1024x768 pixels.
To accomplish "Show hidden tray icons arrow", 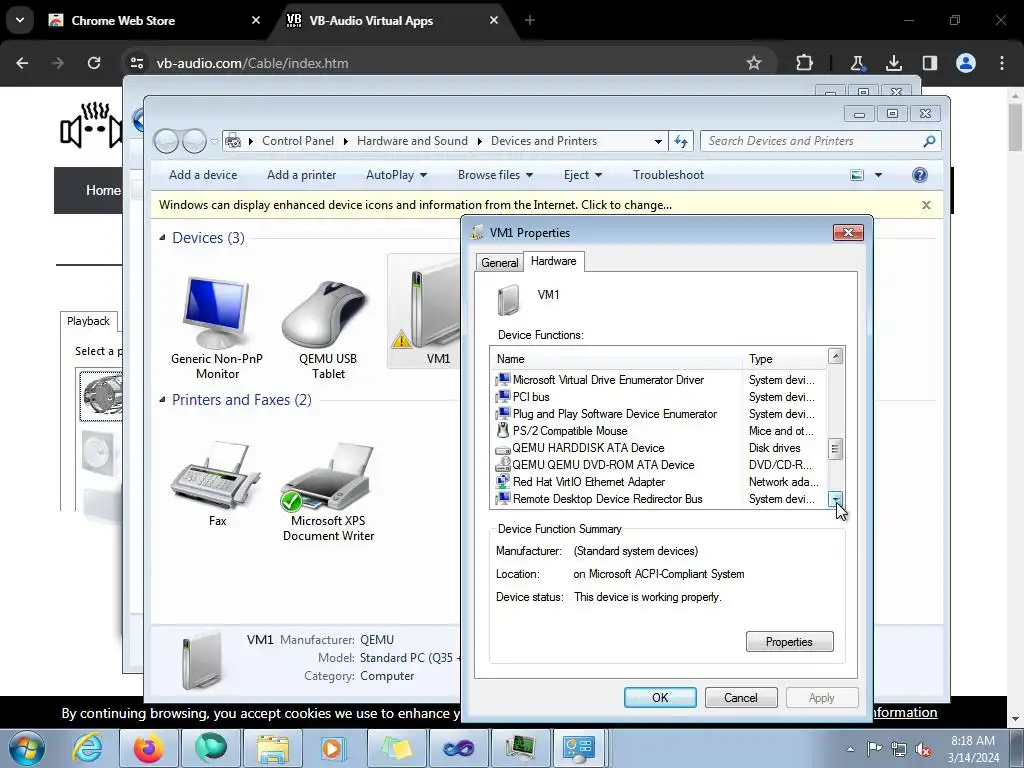I will (x=850, y=749).
